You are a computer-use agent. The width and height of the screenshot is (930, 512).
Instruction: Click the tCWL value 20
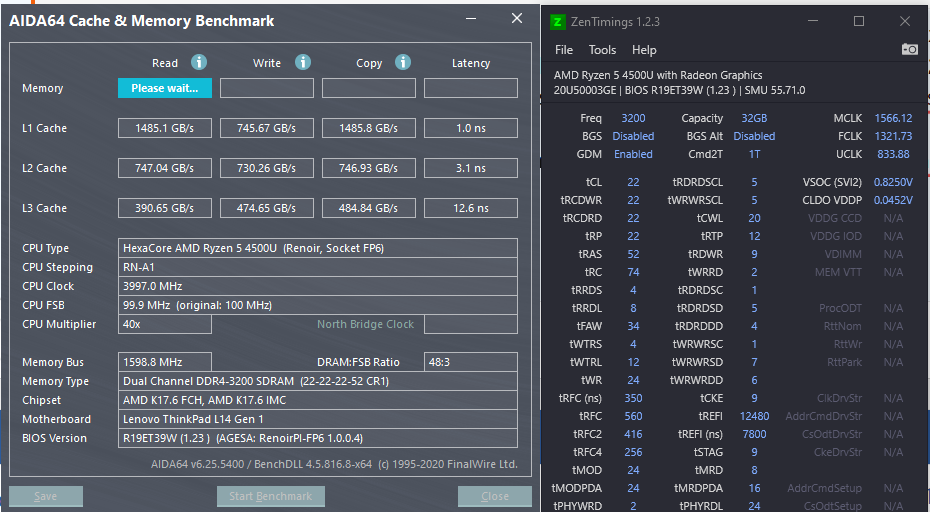[754, 218]
